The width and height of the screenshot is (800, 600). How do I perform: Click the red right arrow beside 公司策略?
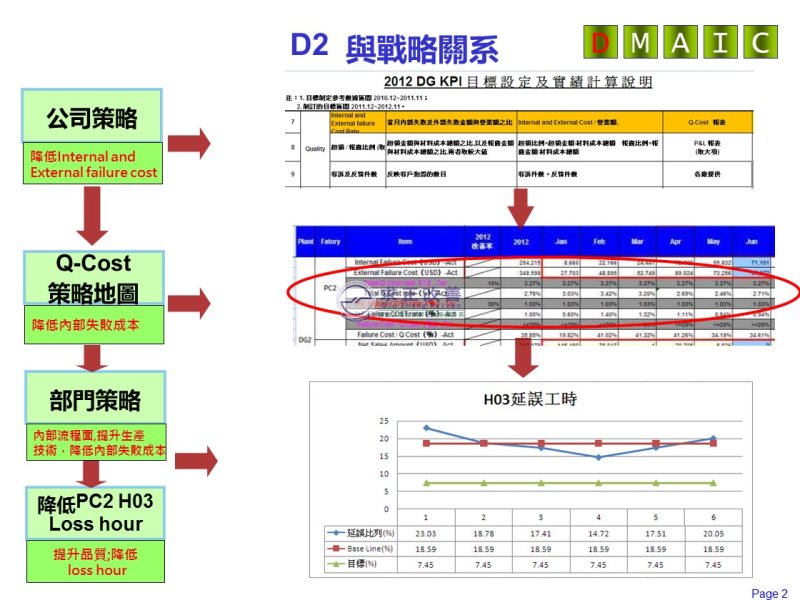coord(190,143)
